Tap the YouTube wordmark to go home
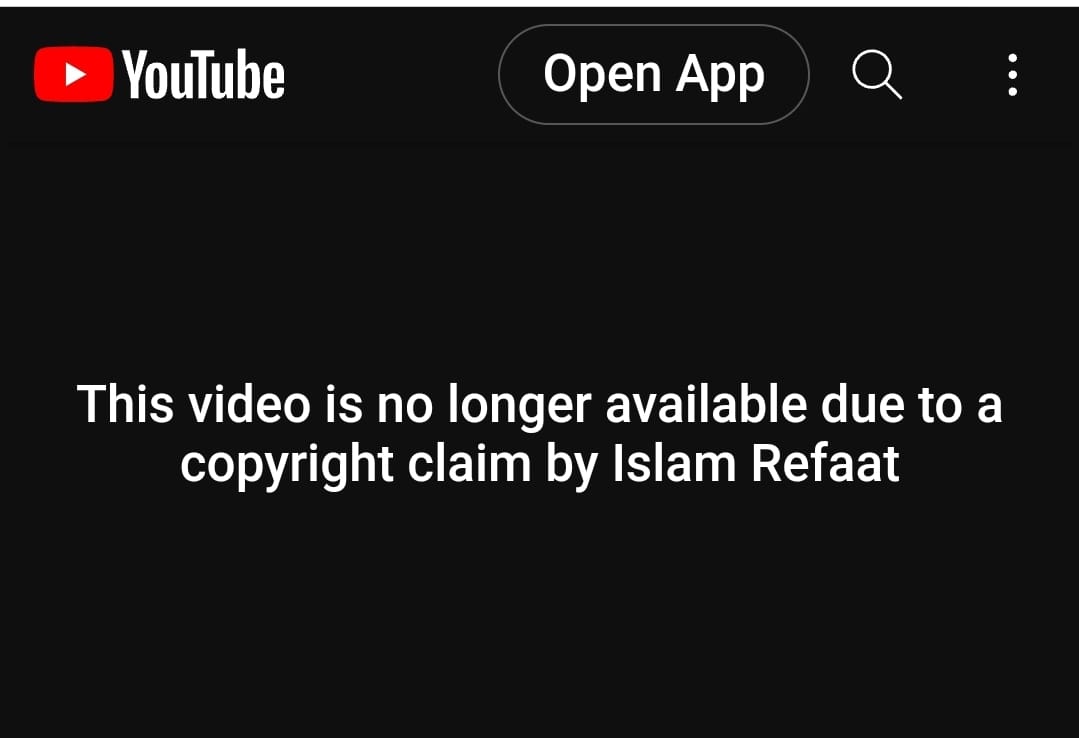1079x738 pixels. click(x=203, y=74)
